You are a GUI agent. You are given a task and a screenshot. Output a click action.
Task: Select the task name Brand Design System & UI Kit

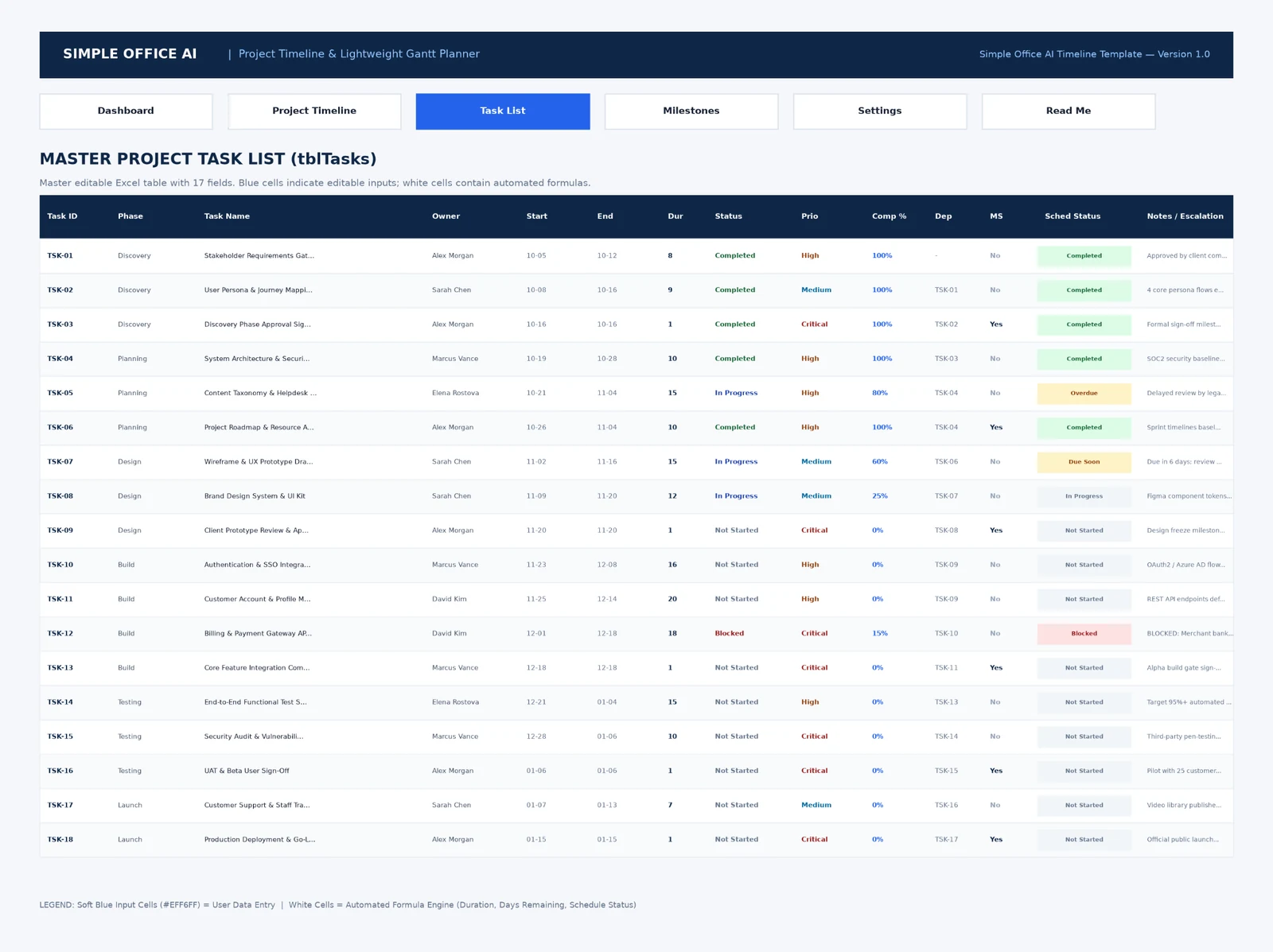(255, 496)
